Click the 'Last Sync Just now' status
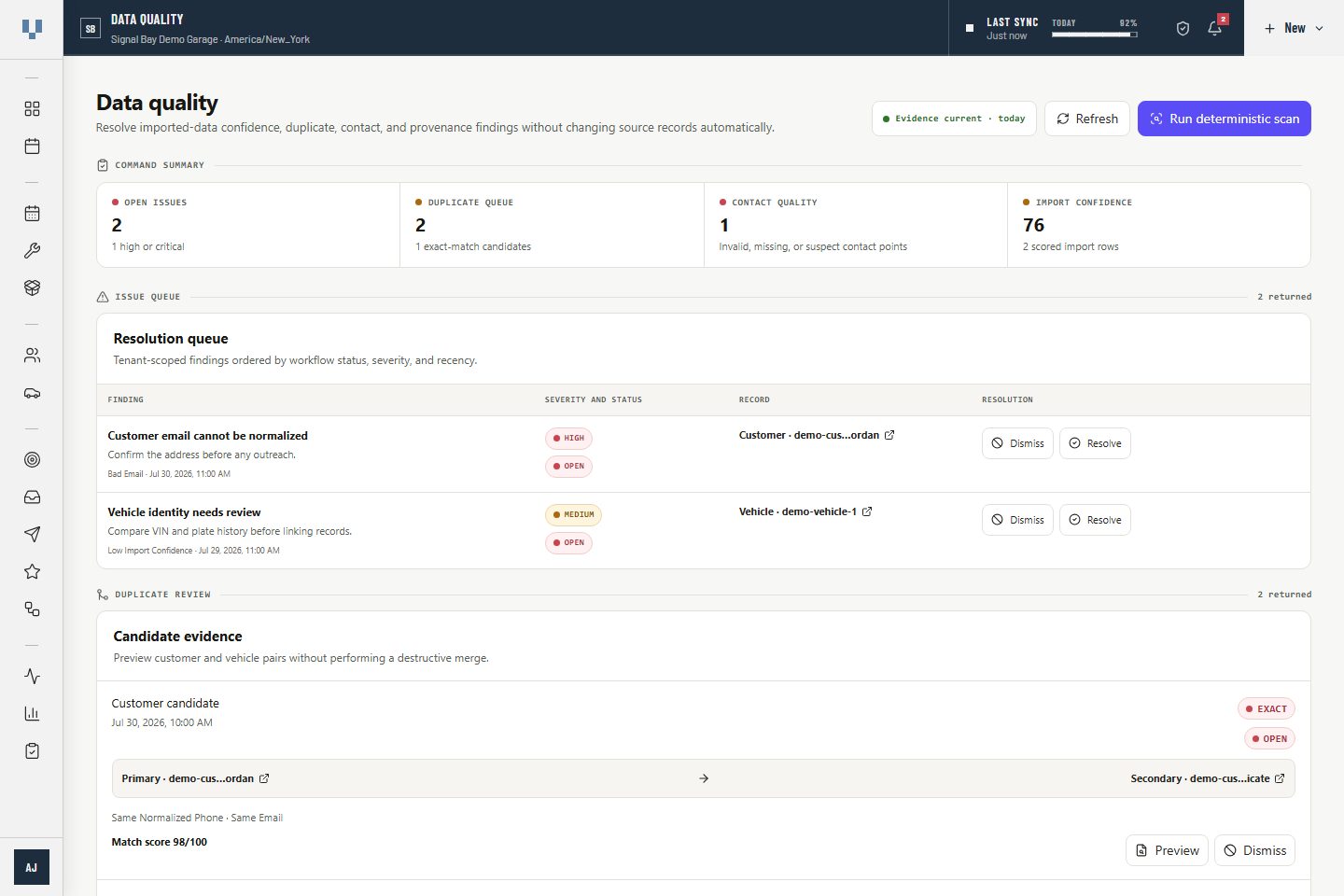1344x896 pixels. point(1012,29)
